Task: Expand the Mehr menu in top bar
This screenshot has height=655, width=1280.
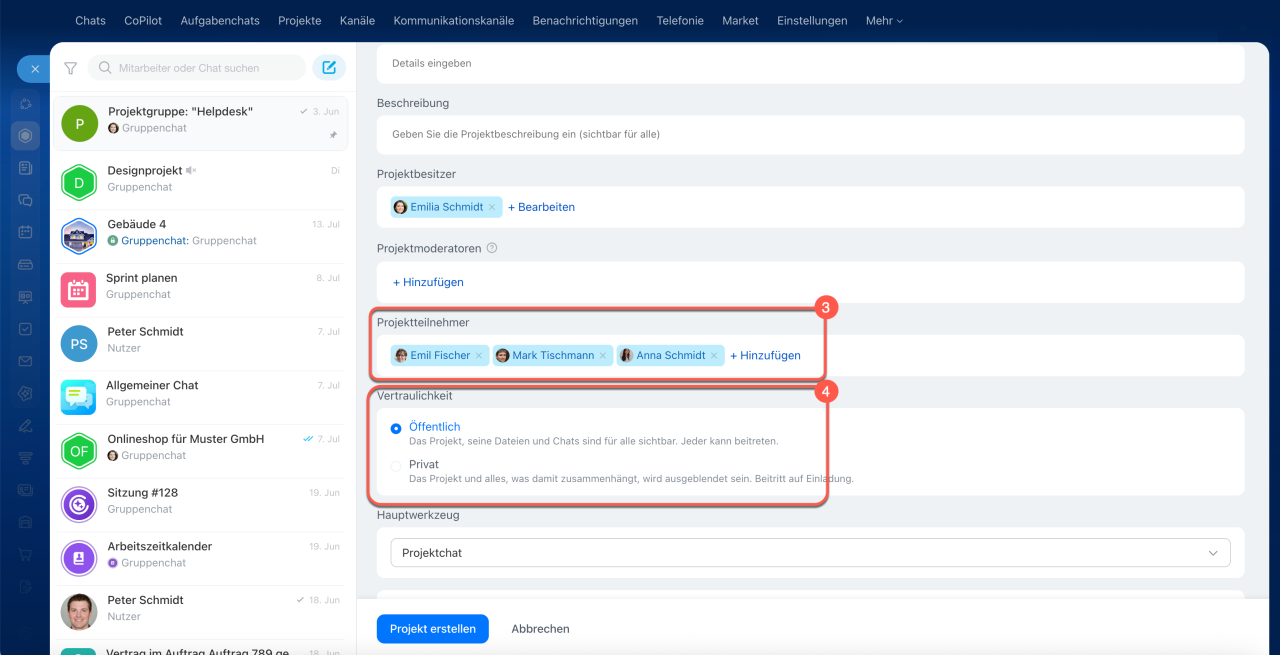Action: [884, 20]
